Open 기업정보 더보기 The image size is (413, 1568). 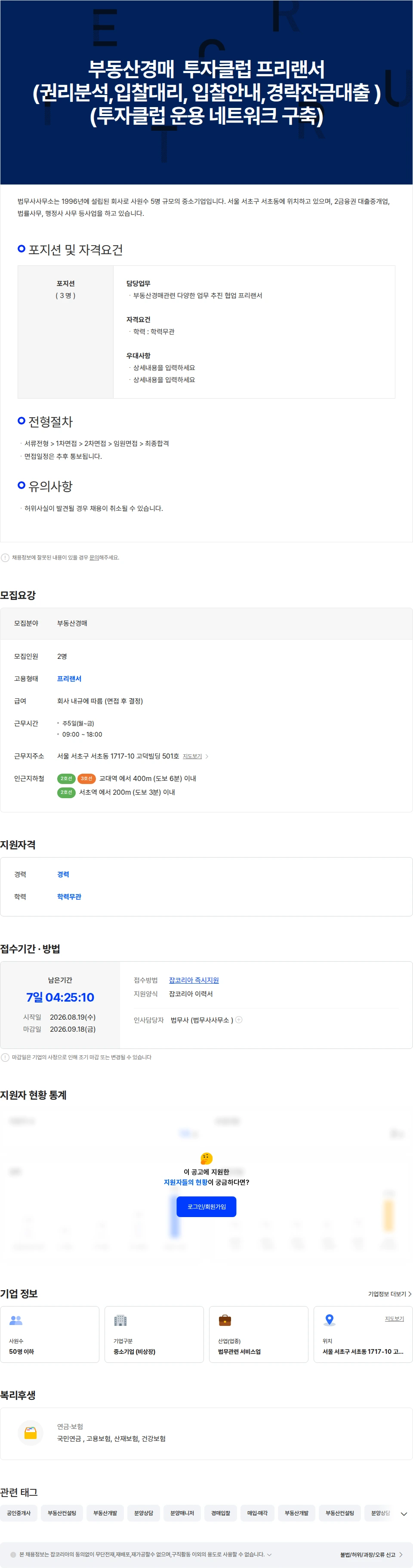pos(390,1294)
